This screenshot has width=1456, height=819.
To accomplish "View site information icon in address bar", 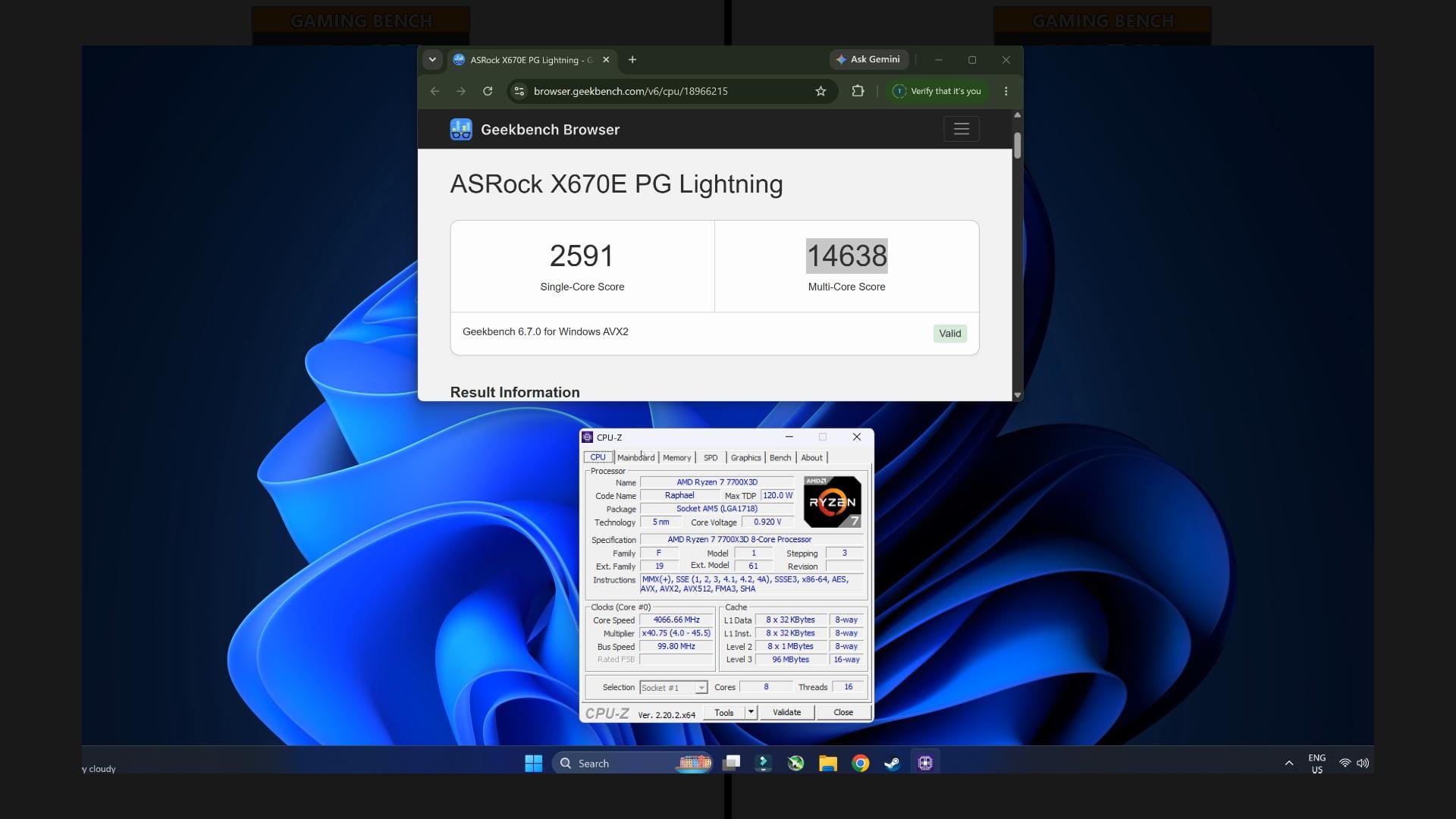I will click(519, 91).
